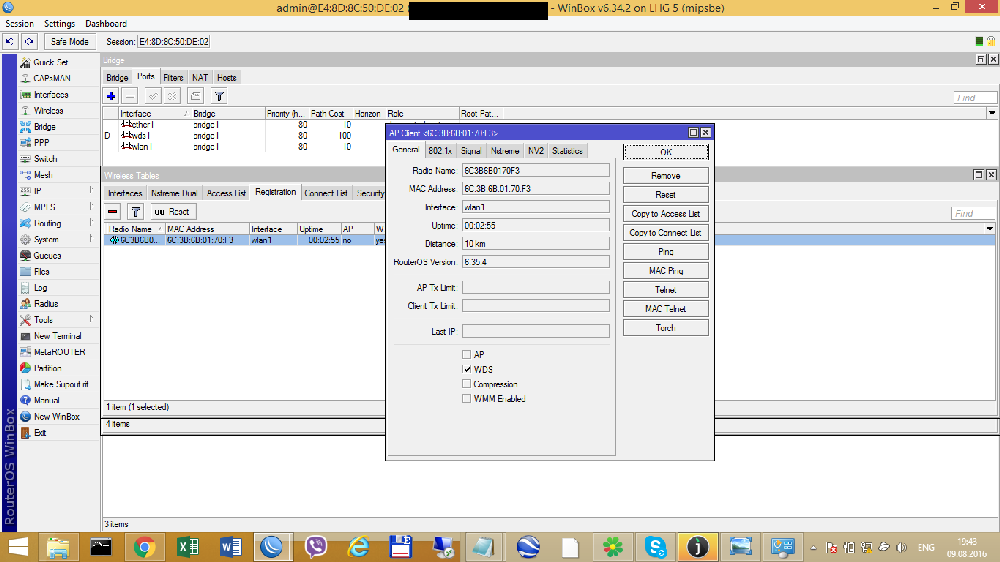
Task: Click the MAC Telnet button
Action: pos(666,309)
